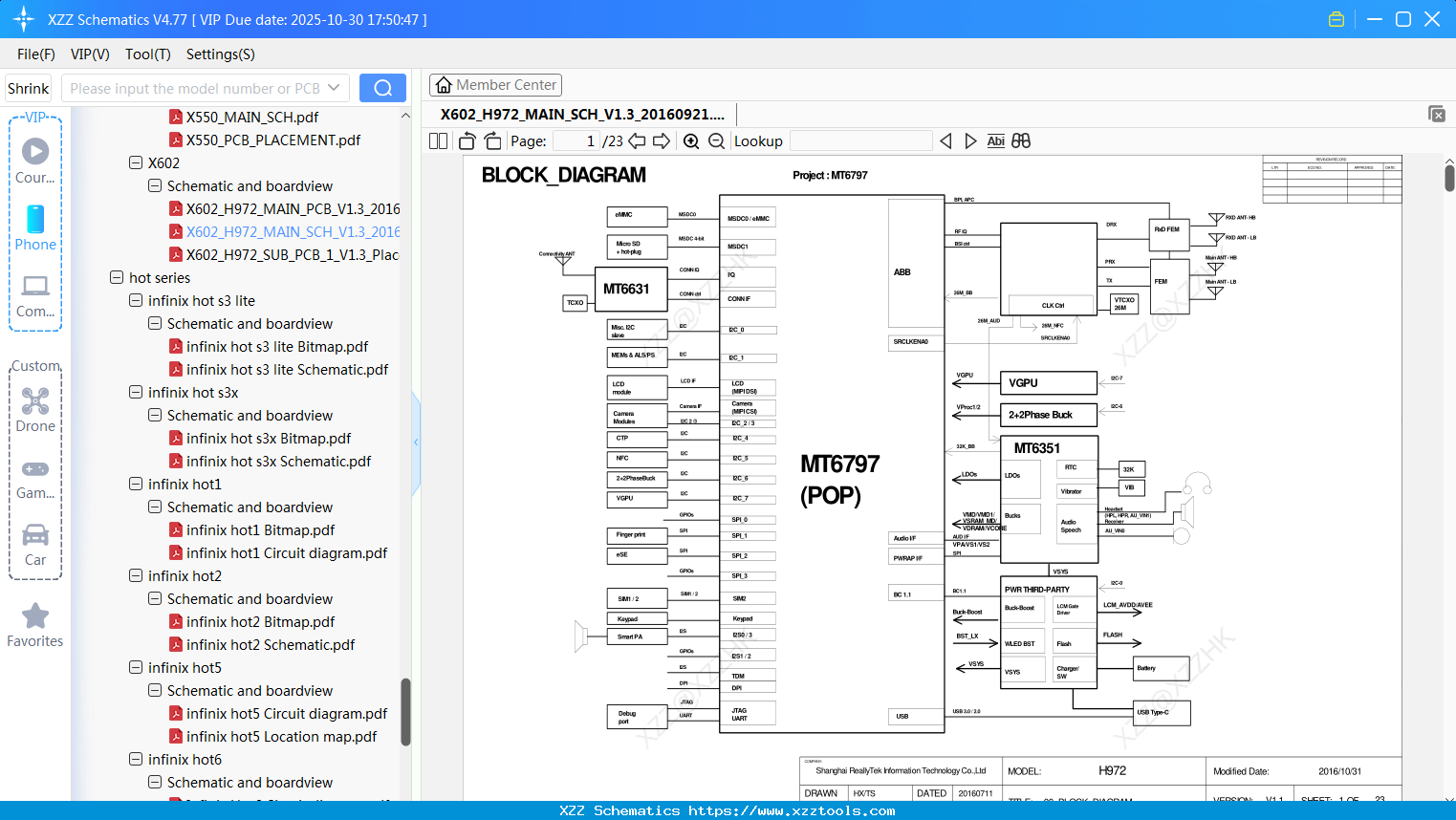Rotate the page counterclockwise
This screenshot has height=820, width=1456.
467,140
